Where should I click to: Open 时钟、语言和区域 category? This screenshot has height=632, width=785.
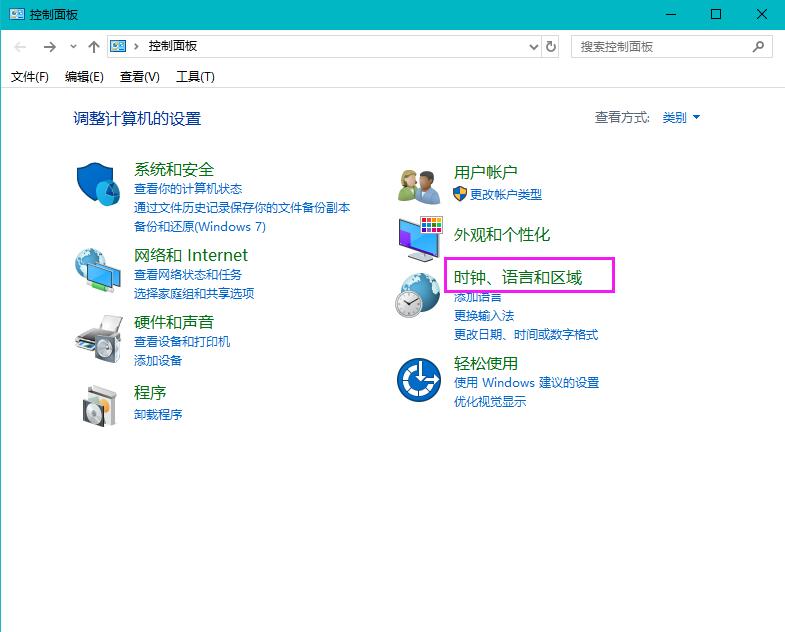click(518, 277)
